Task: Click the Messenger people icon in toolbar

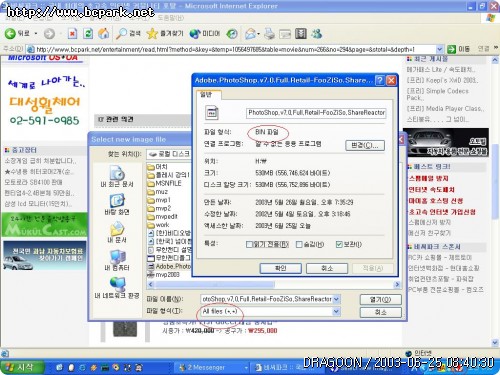Action: pos(316,34)
